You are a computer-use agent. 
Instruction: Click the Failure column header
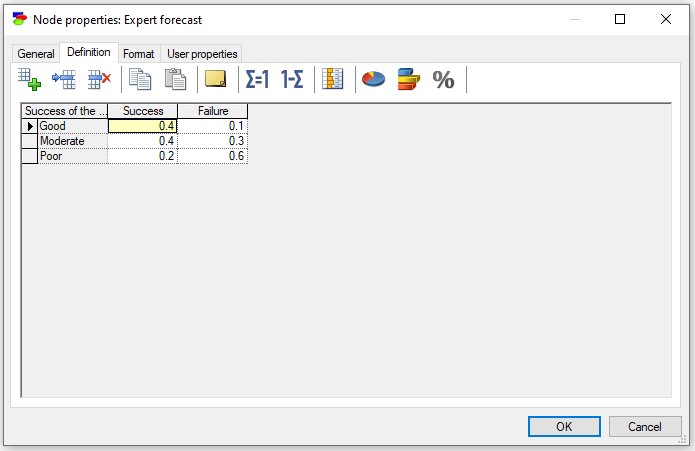[213, 111]
